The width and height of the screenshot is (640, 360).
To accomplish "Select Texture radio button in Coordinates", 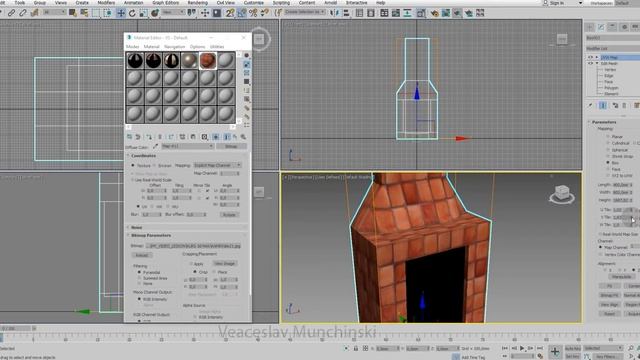I will pos(133,165).
